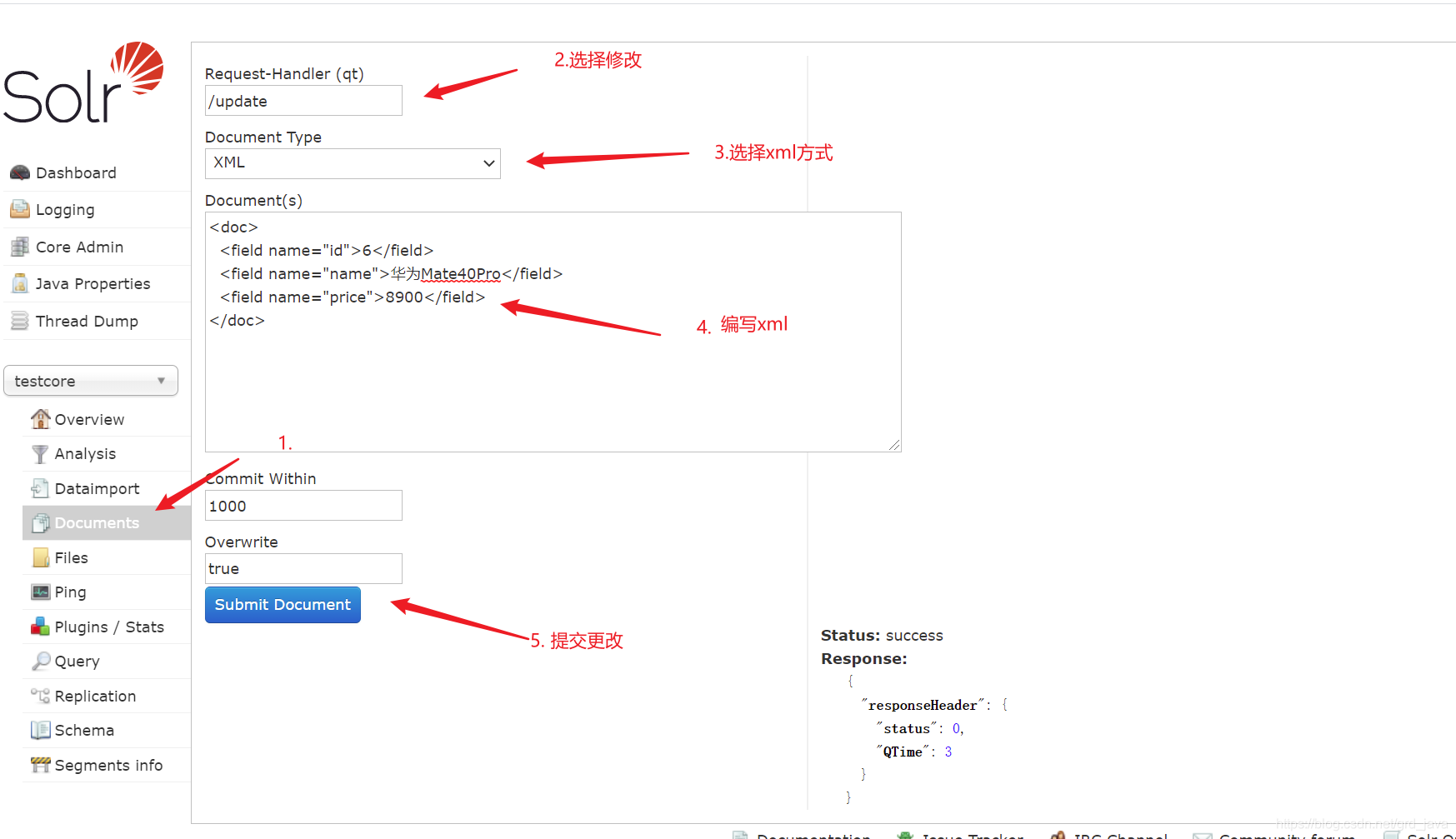Open the Schema page link
Image resolution: width=1456 pixels, height=839 pixels.
click(84, 730)
